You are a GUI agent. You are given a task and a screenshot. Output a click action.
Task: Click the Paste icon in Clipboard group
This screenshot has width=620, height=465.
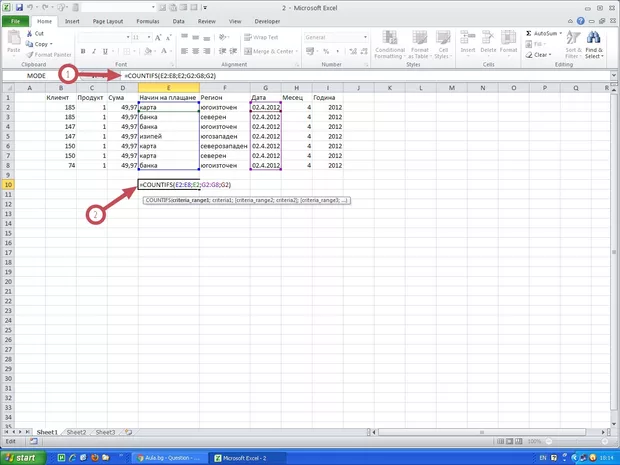click(x=14, y=41)
